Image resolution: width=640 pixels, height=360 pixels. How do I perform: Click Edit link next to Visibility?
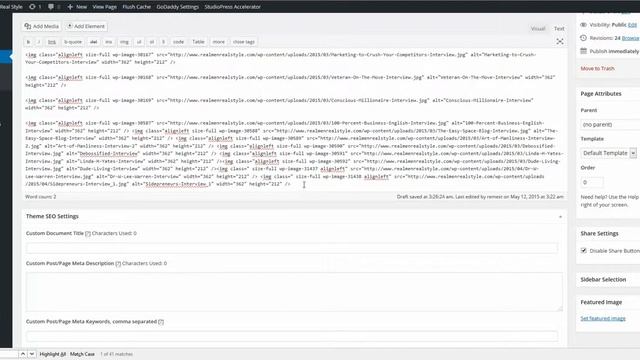[x=632, y=25]
